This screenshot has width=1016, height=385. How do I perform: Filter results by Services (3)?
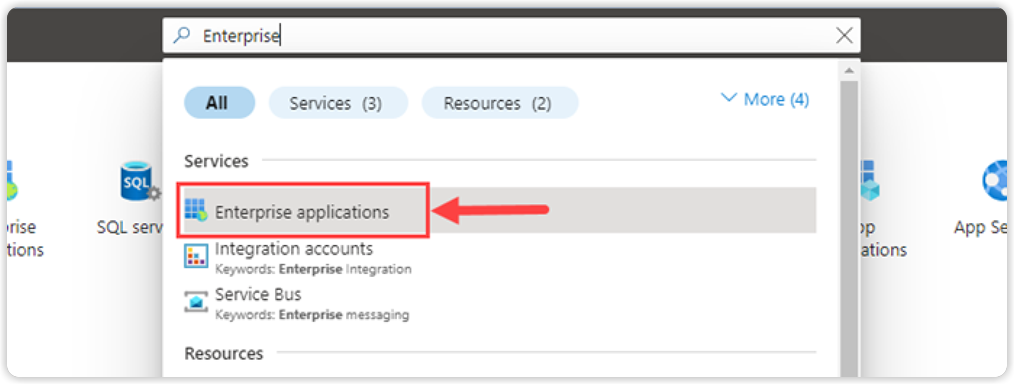(x=338, y=103)
